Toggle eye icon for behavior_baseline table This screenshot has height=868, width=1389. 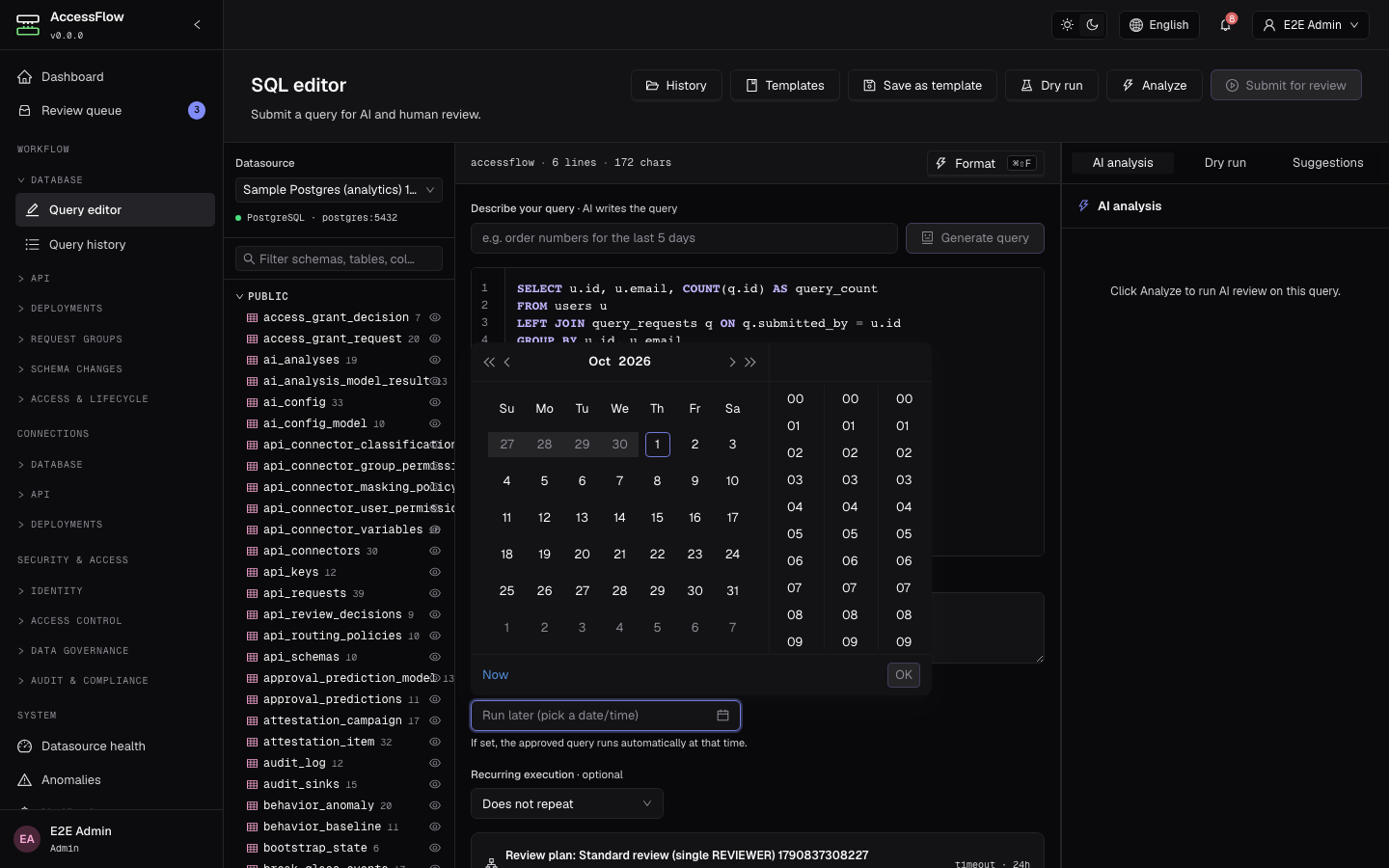coord(435,827)
